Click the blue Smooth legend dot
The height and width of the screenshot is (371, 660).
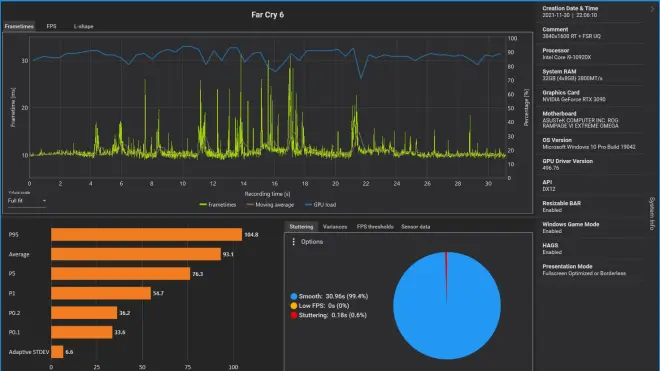click(x=294, y=296)
